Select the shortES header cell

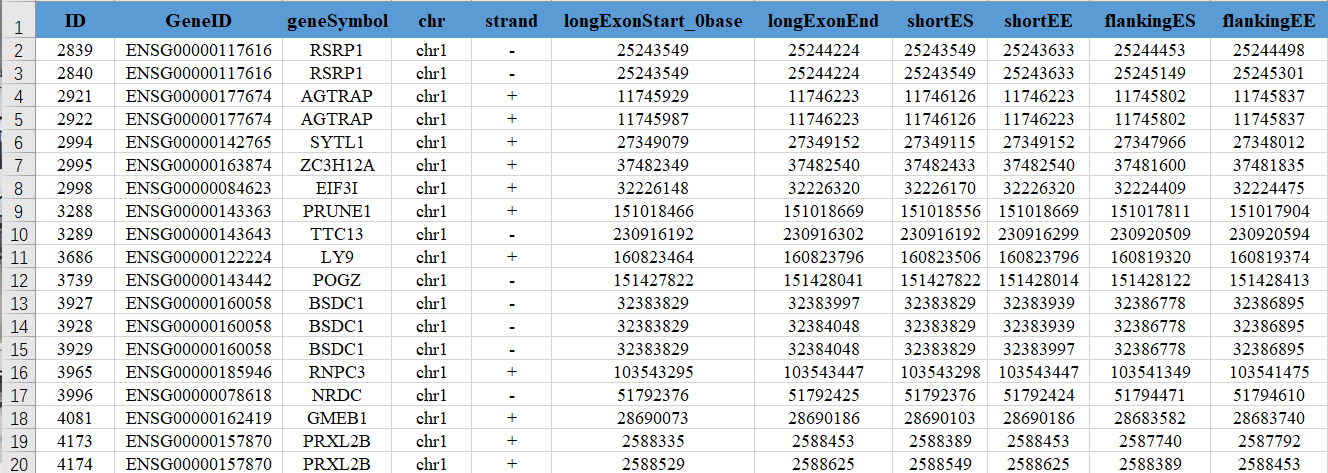(939, 20)
